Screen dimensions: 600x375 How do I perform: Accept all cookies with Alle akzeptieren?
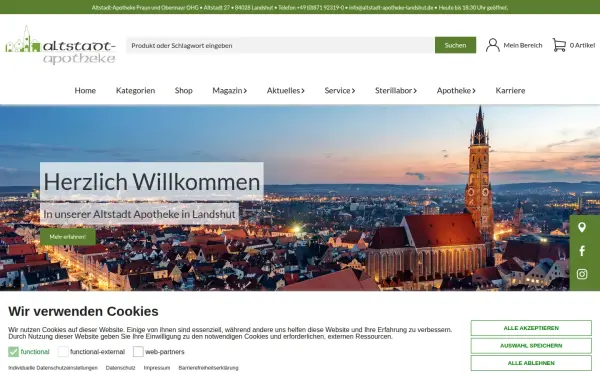531,328
